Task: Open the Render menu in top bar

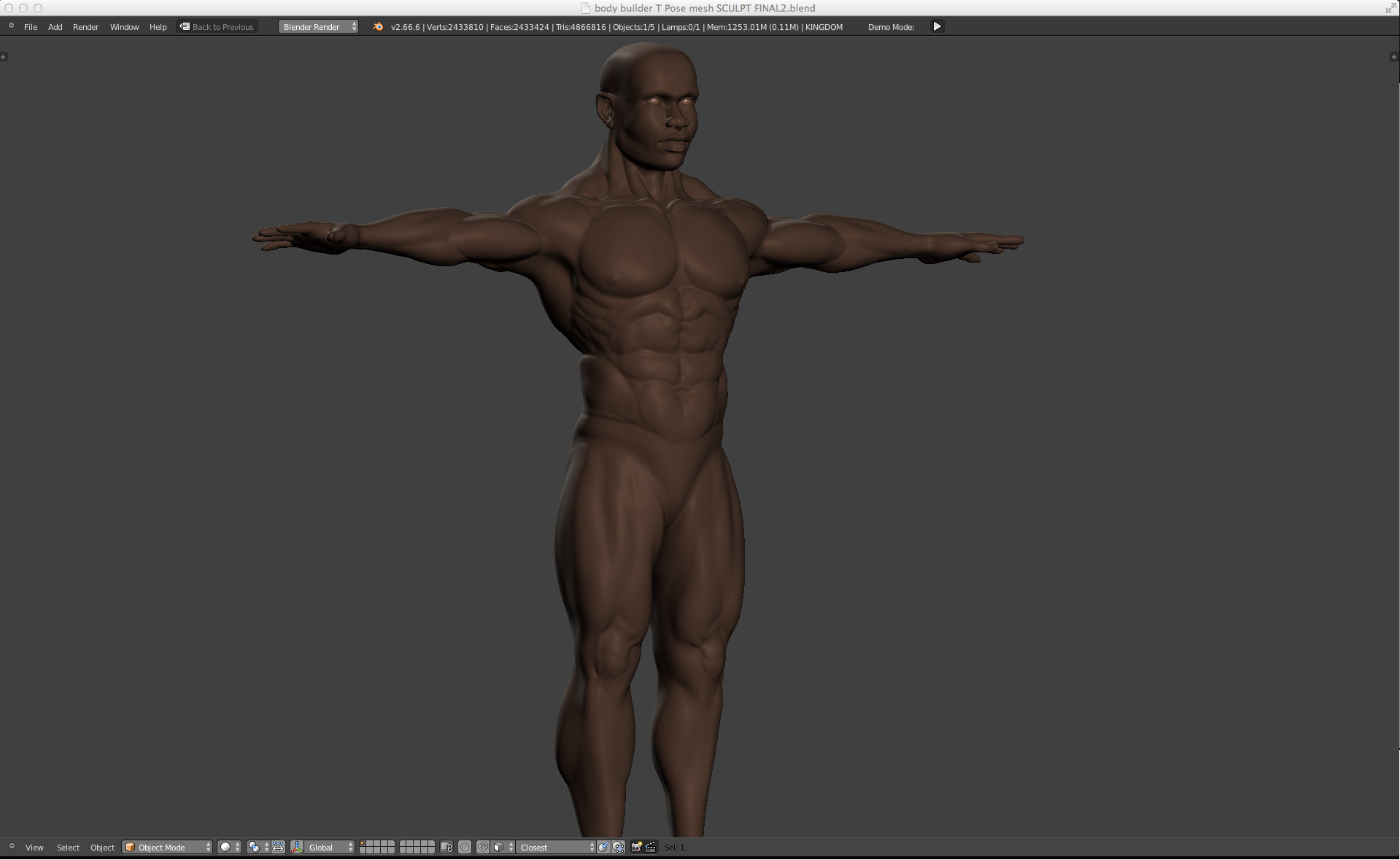Action: (86, 27)
